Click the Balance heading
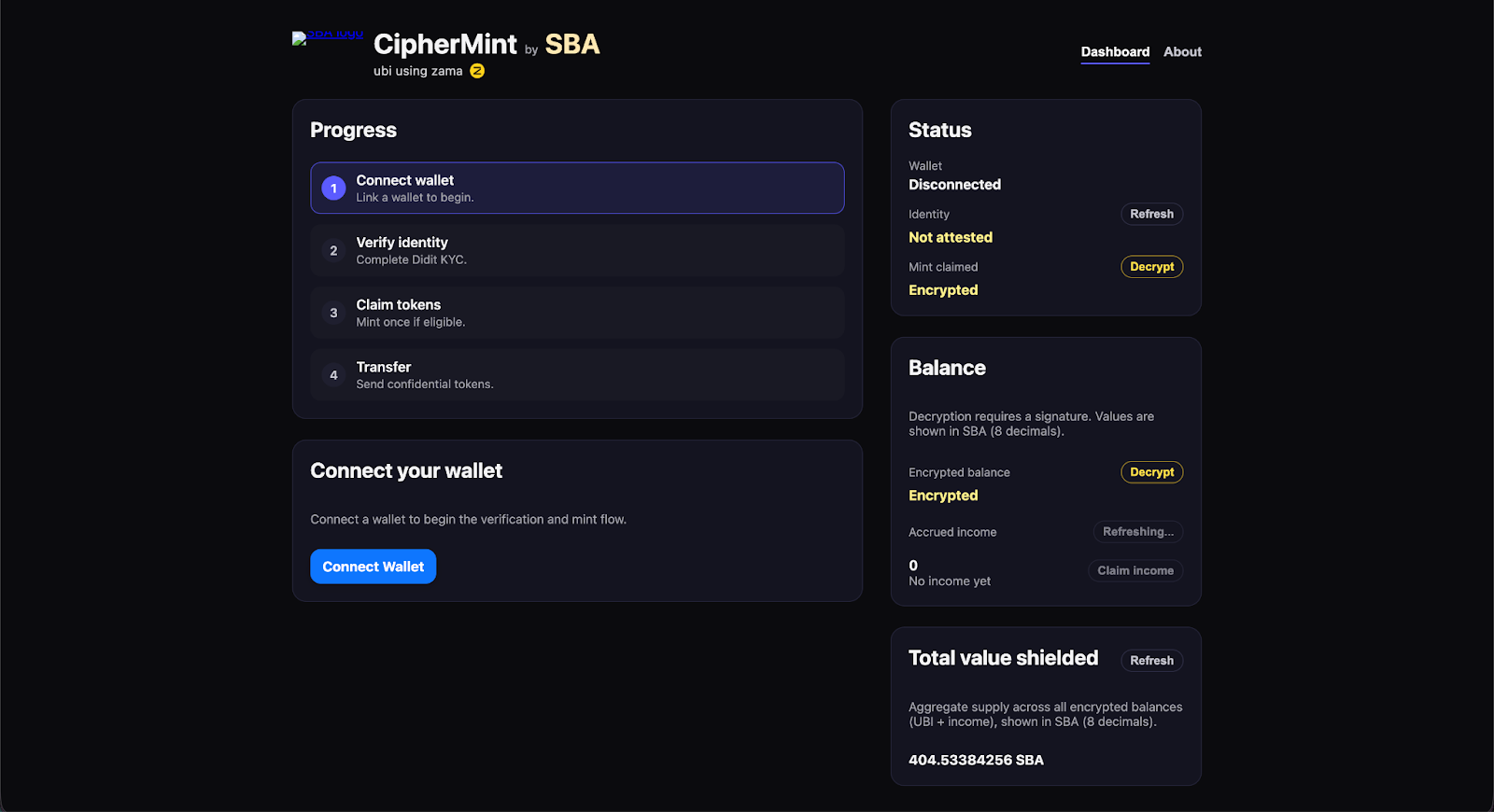Screen dimensions: 1494x812 coord(947,368)
